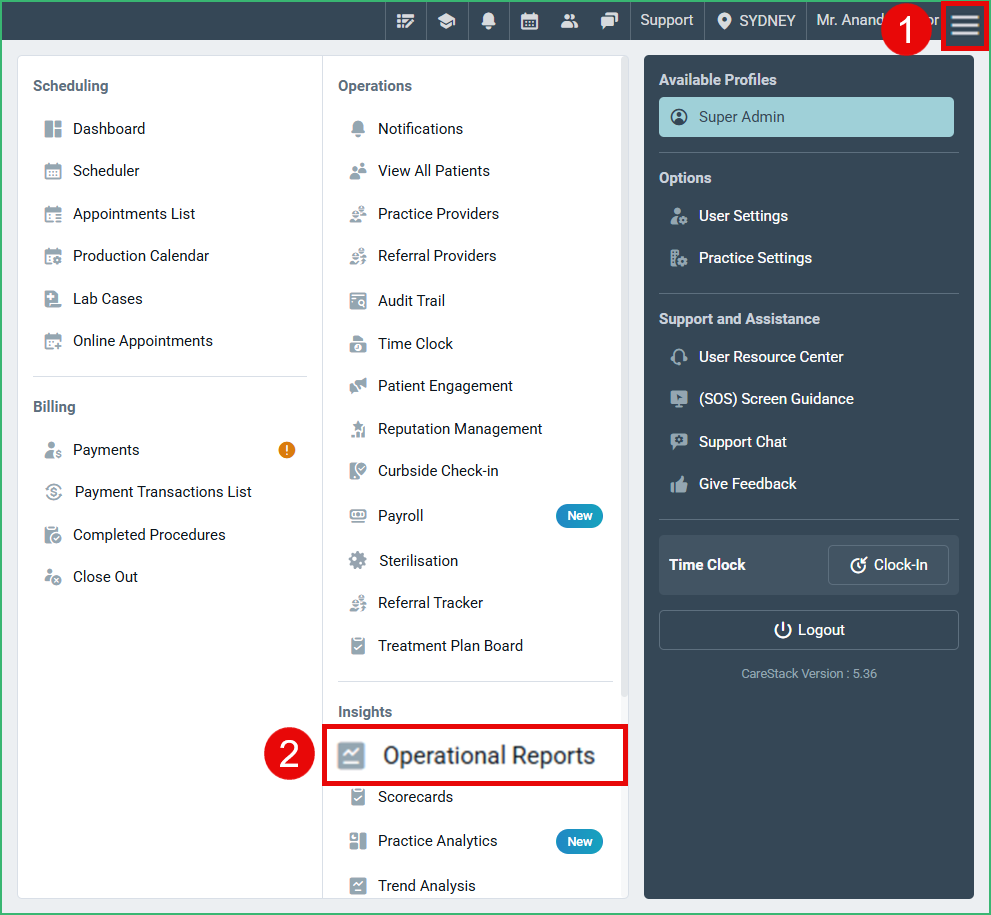Image resolution: width=991 pixels, height=915 pixels.
Task: Click the Reputation Management star icon
Action: click(x=358, y=429)
